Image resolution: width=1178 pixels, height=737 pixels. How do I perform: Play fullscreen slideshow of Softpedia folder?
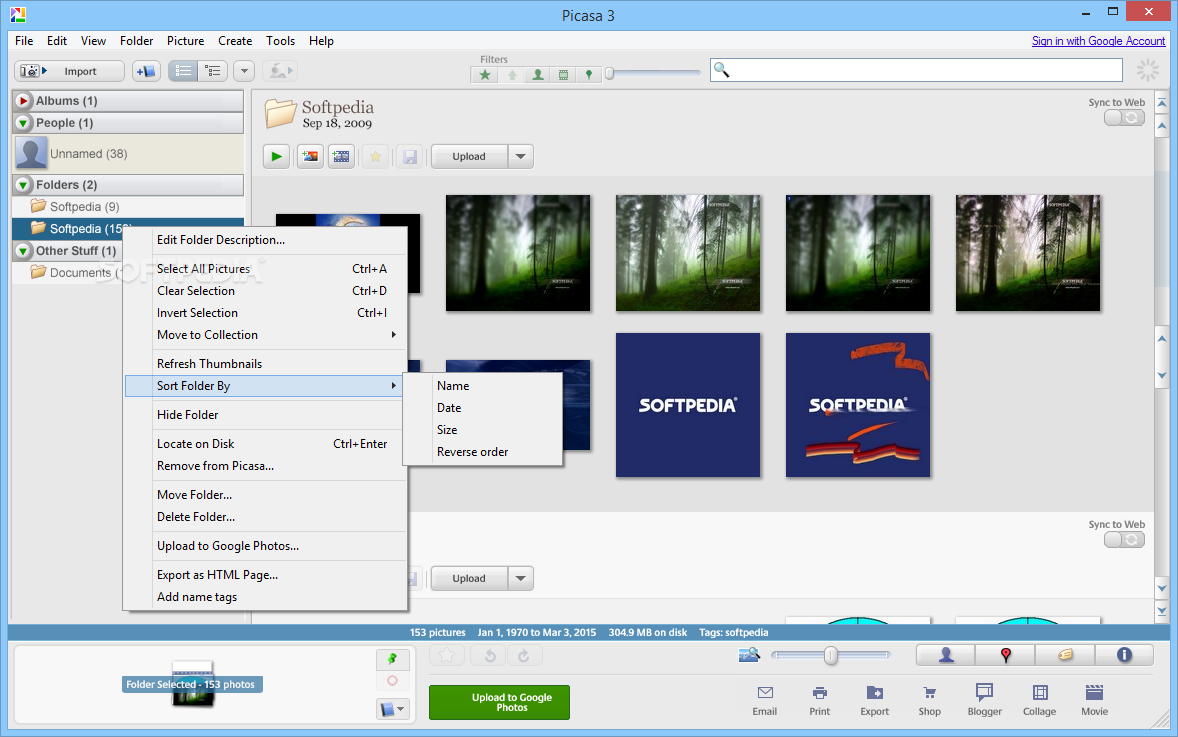276,156
